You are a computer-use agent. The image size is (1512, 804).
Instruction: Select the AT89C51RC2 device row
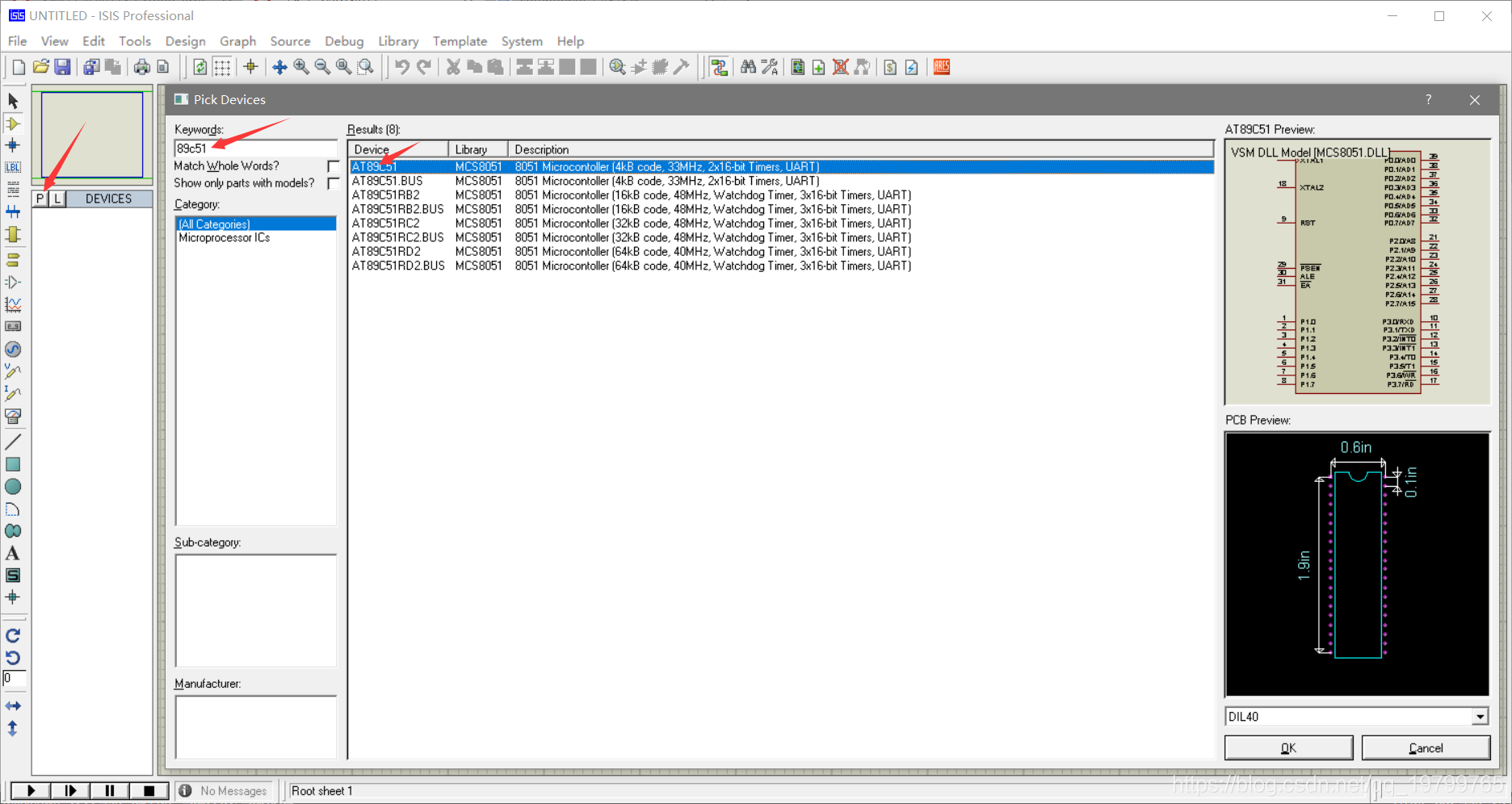(x=782, y=224)
